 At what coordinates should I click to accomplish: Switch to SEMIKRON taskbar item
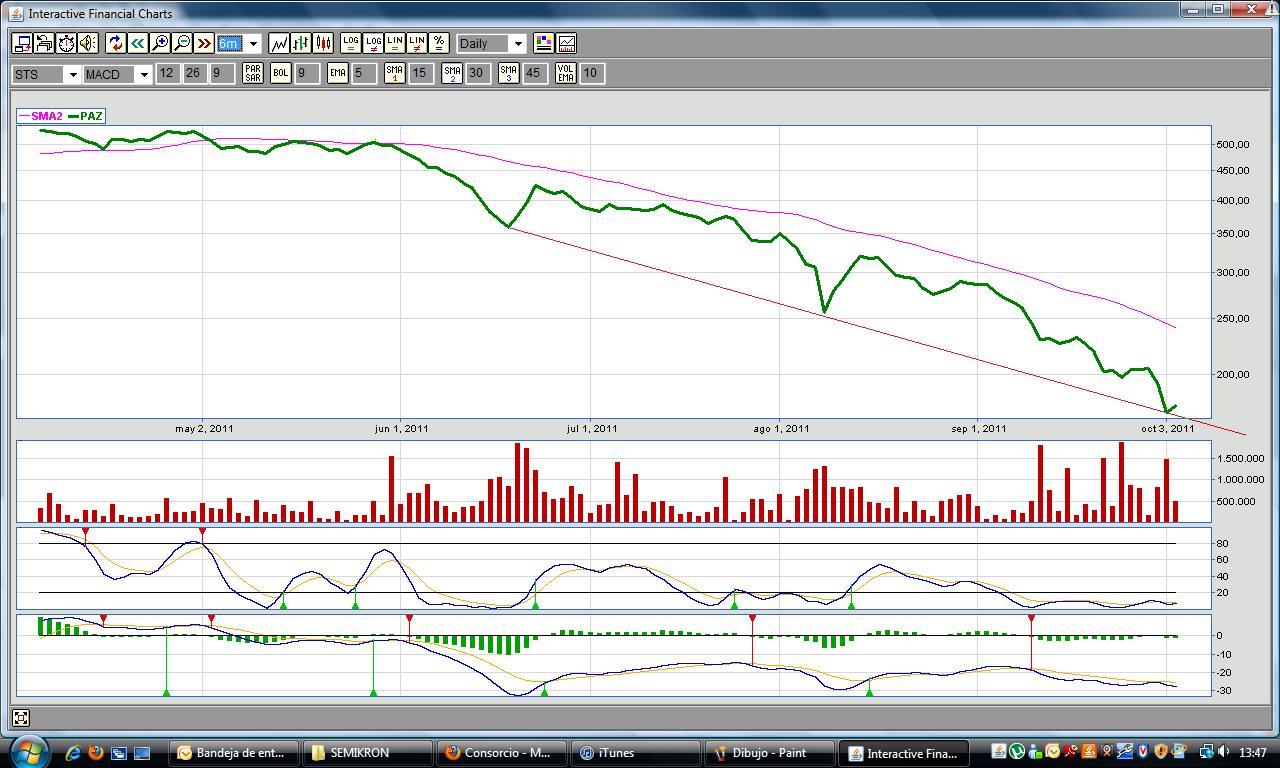(369, 753)
